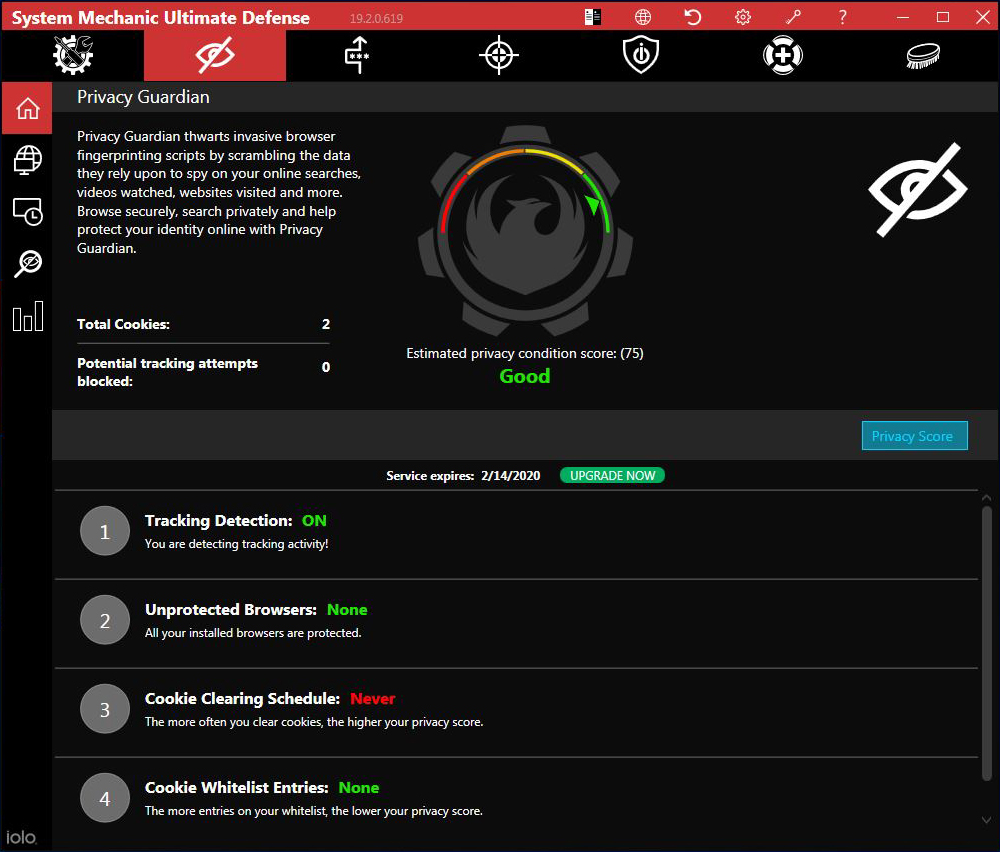Viewport: 1000px width, 852px height.
Task: Click the privacy score gauge dial
Action: pos(525,231)
